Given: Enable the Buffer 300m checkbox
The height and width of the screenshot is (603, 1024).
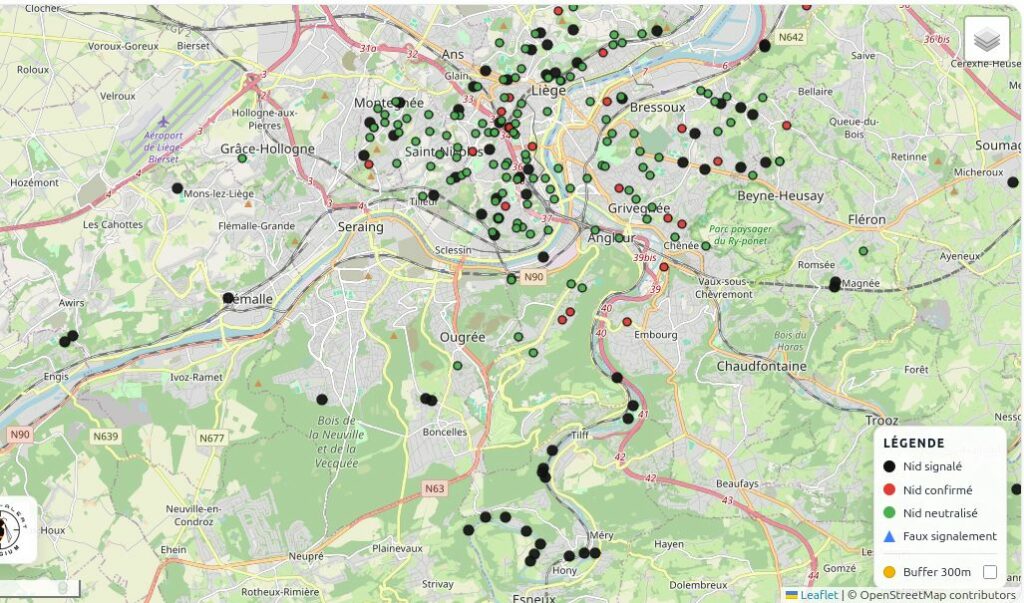Looking at the screenshot, I should tap(990, 572).
